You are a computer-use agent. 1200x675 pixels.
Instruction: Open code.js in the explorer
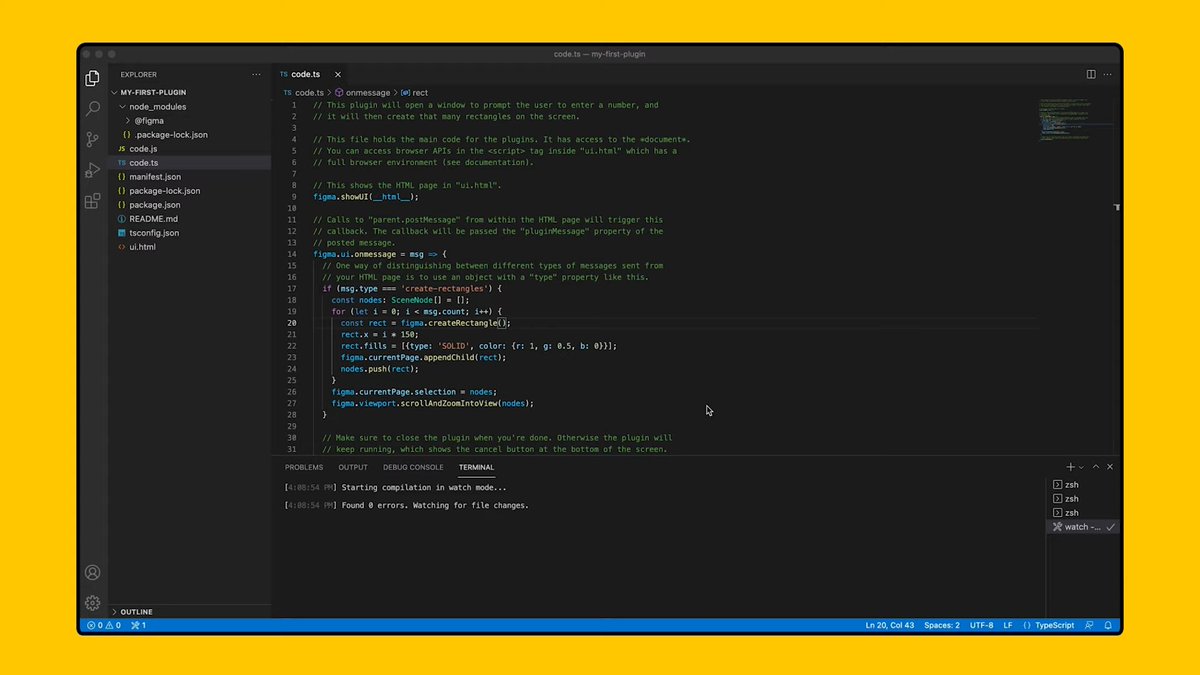coord(190,148)
